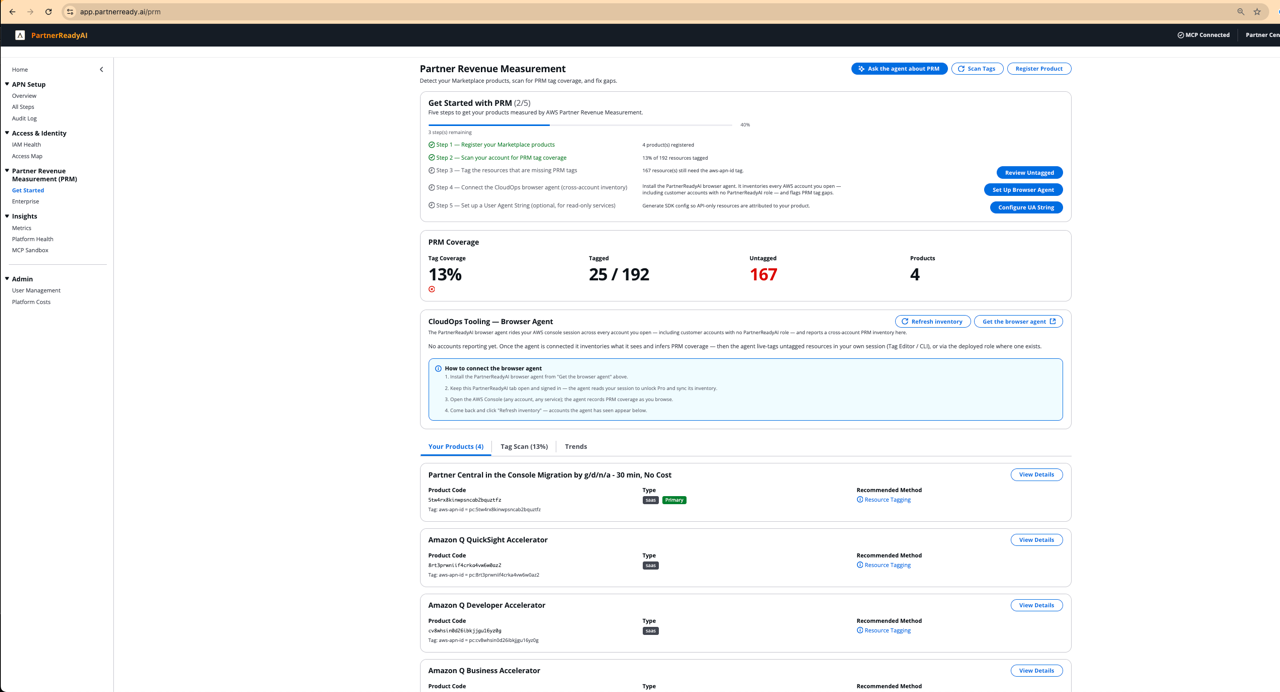Viewport: 1280px width, 692px height.
Task: Click the Step 5 pending clock icon
Action: point(432,206)
